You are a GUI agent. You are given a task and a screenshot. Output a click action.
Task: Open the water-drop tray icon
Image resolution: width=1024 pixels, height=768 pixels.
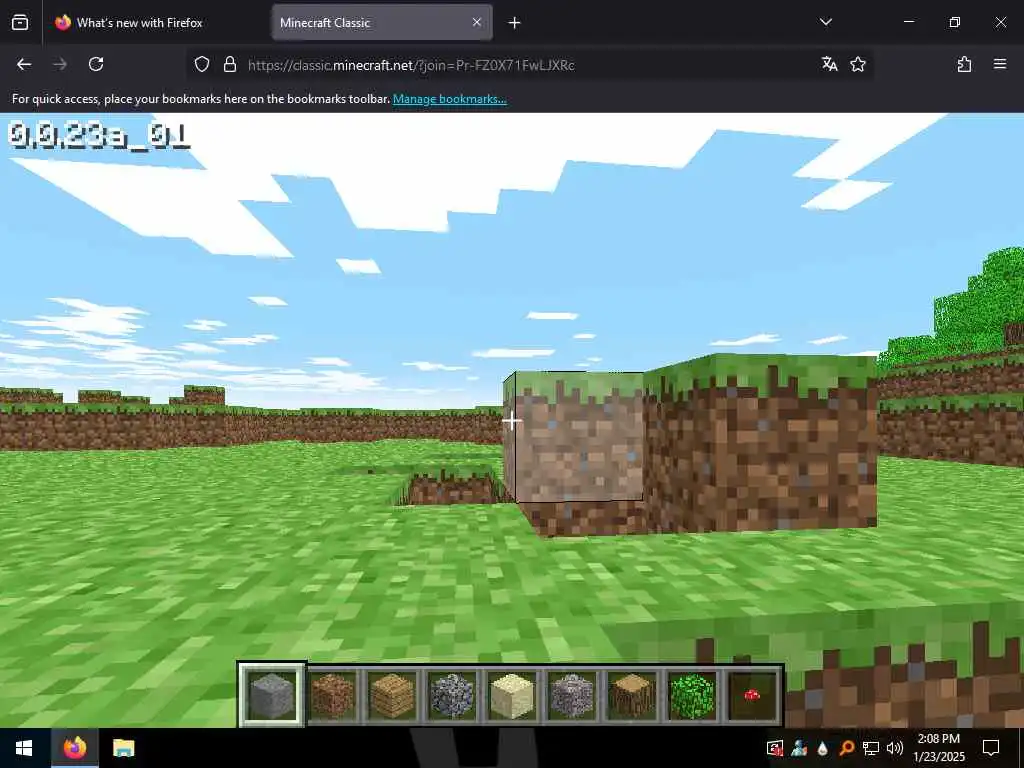[x=822, y=748]
